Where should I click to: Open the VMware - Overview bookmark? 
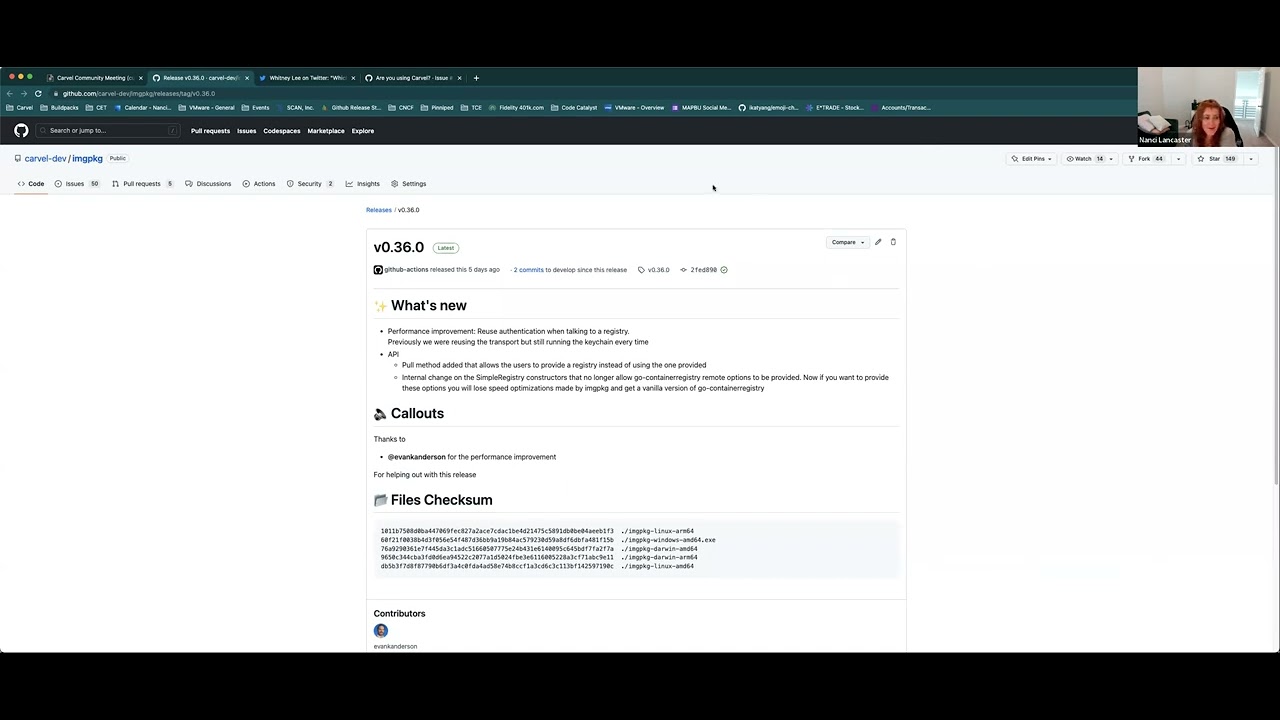[634, 108]
